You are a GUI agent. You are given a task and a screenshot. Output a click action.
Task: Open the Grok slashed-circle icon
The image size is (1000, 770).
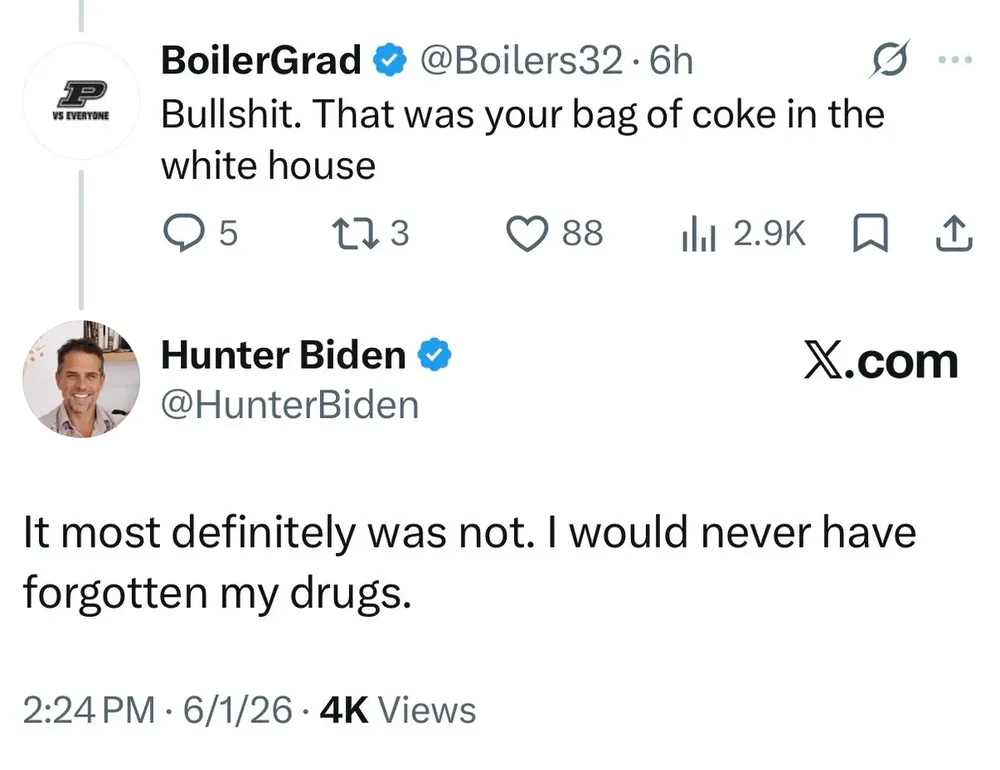(889, 59)
